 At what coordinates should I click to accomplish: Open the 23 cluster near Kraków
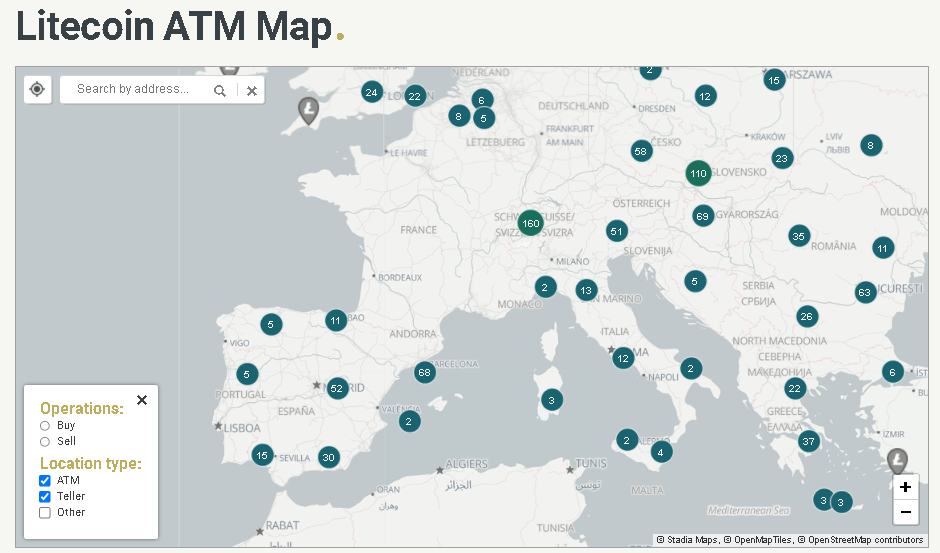782,158
